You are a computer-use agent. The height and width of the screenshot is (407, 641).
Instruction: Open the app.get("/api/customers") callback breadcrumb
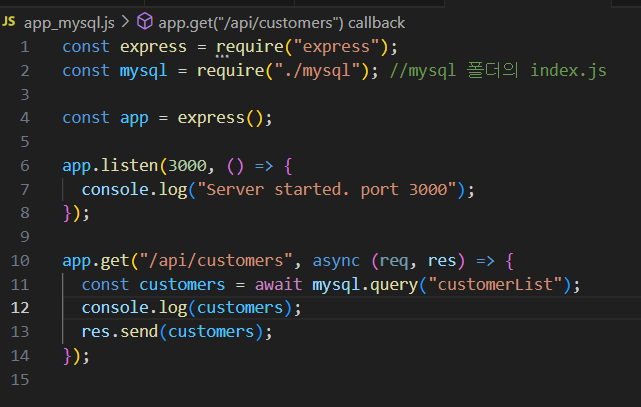point(282,23)
